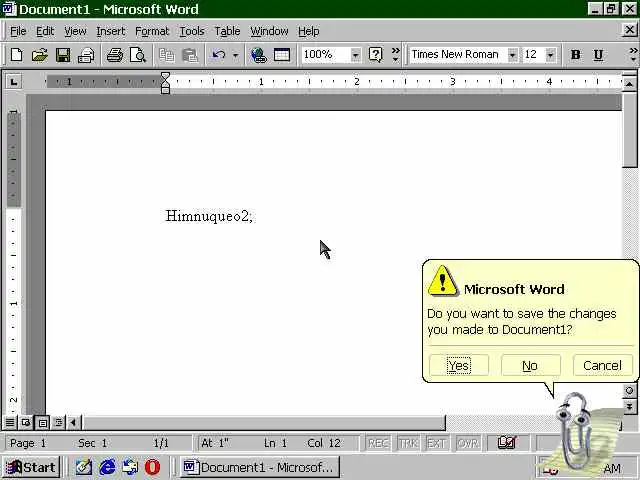Open the undo history dropdown arrow

(x=236, y=55)
